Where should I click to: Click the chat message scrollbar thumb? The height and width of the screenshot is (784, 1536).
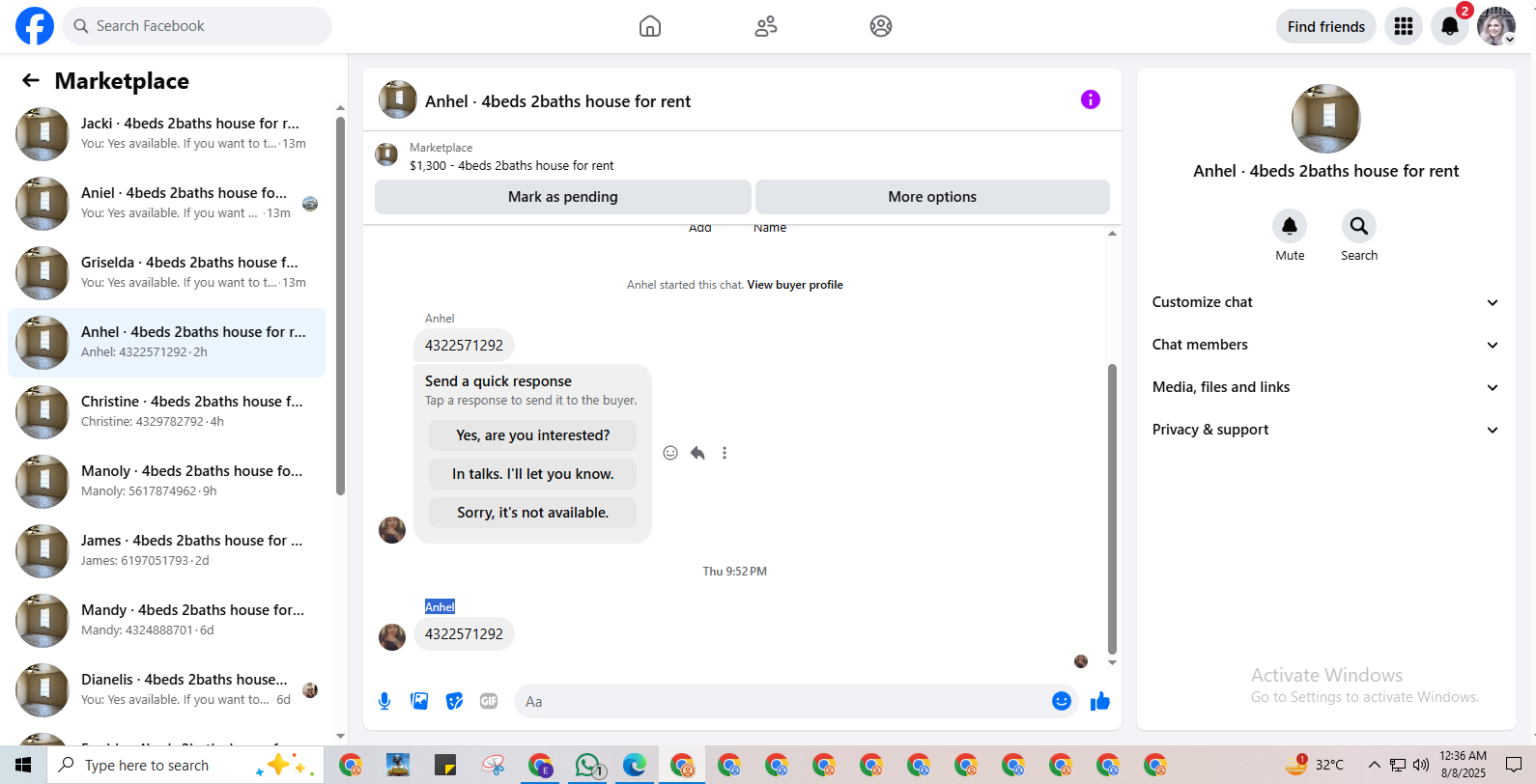1112,509
